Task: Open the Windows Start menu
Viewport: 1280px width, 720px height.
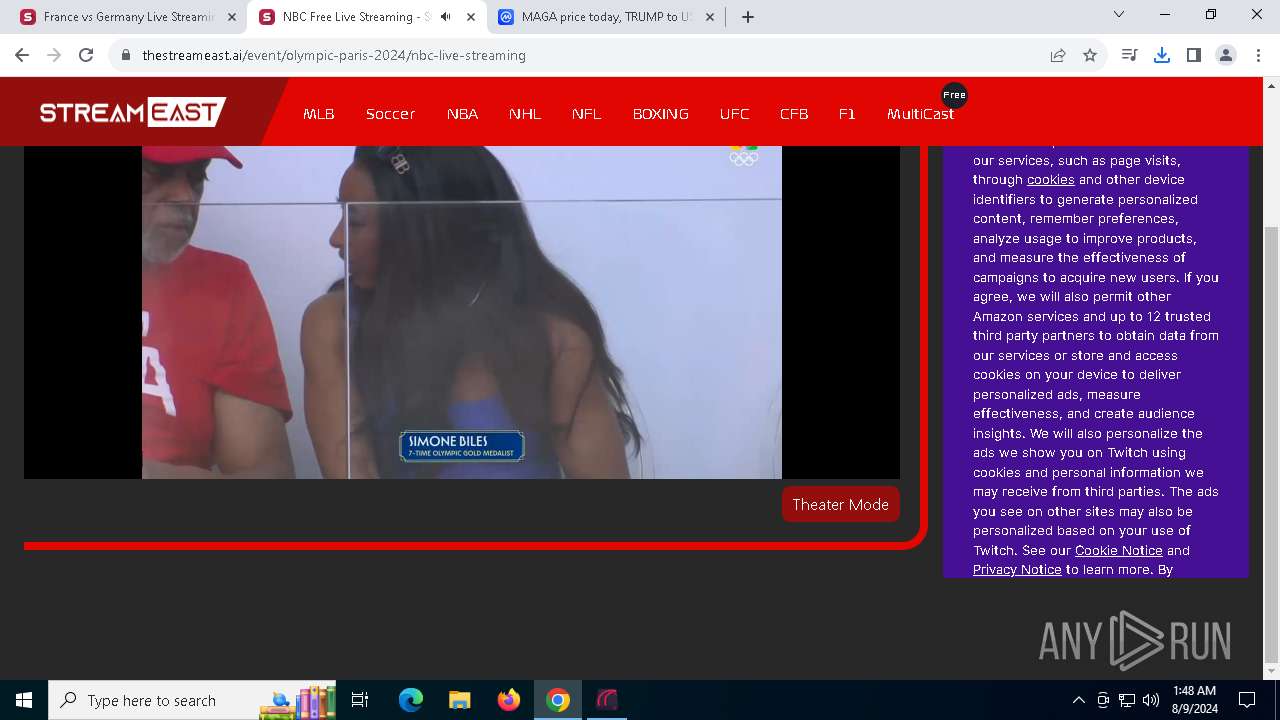Action: 24,700
